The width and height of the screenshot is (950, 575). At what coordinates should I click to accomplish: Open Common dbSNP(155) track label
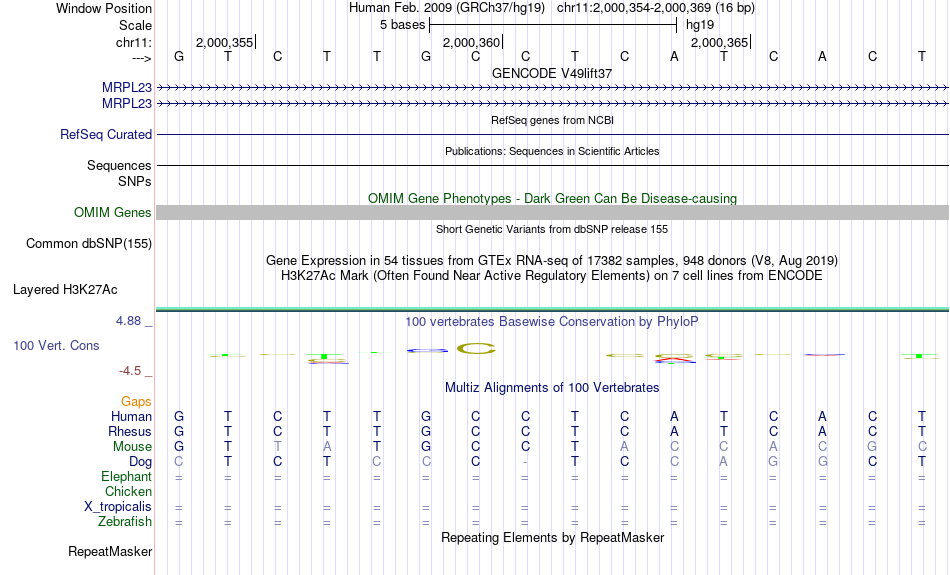tap(89, 244)
